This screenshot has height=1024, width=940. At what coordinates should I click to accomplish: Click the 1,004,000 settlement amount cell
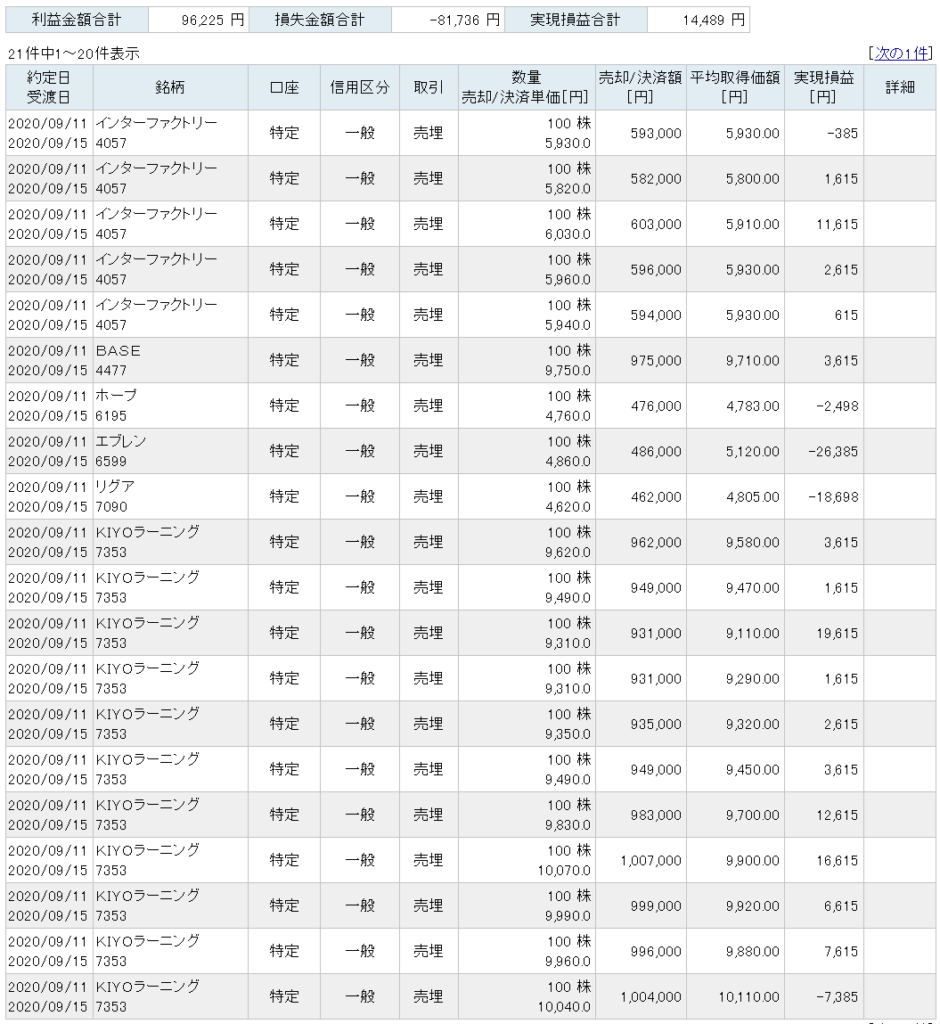tap(641, 997)
